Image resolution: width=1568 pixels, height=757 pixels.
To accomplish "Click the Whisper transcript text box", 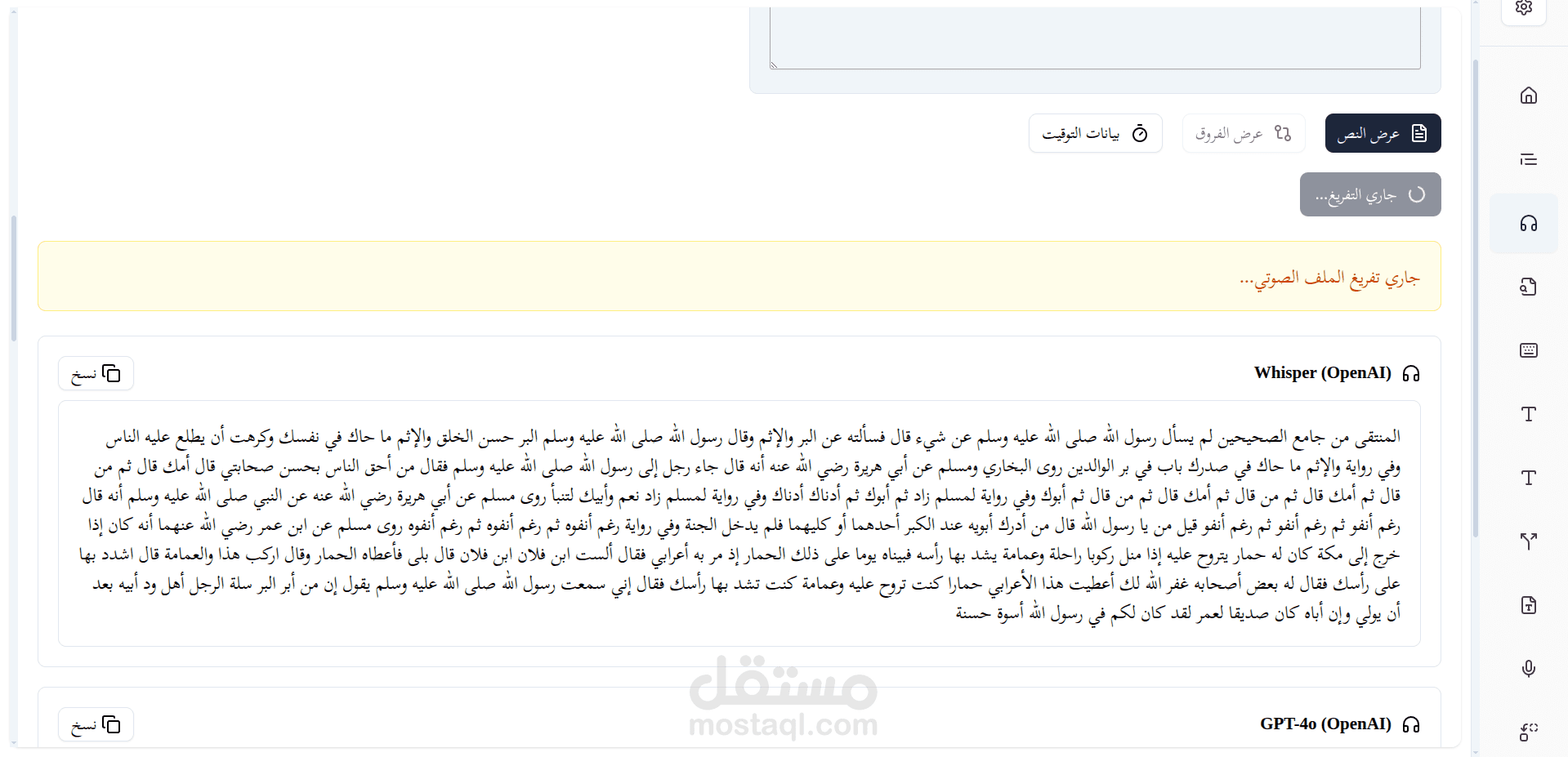I will coord(739,523).
